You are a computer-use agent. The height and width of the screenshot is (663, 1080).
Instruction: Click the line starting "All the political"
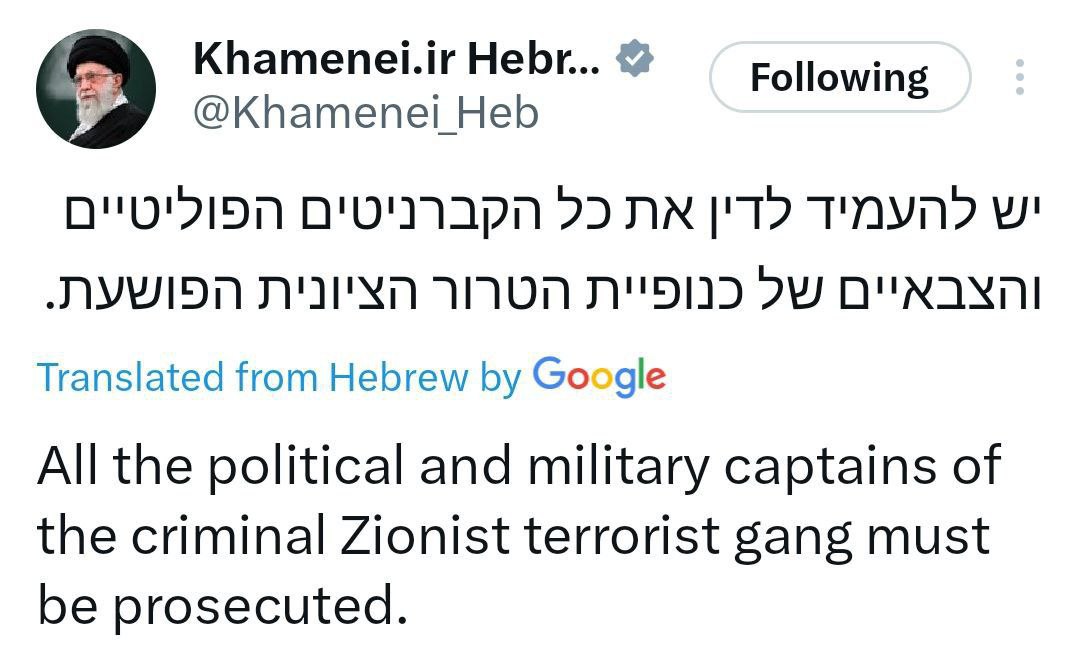(x=518, y=466)
